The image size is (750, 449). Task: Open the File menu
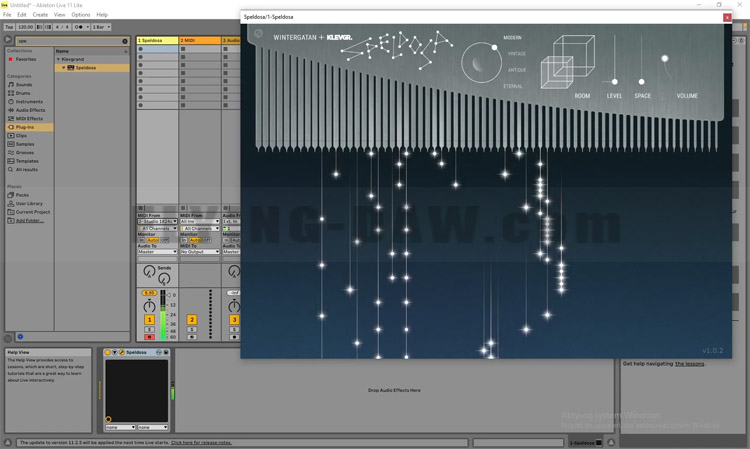pyautogui.click(x=7, y=15)
